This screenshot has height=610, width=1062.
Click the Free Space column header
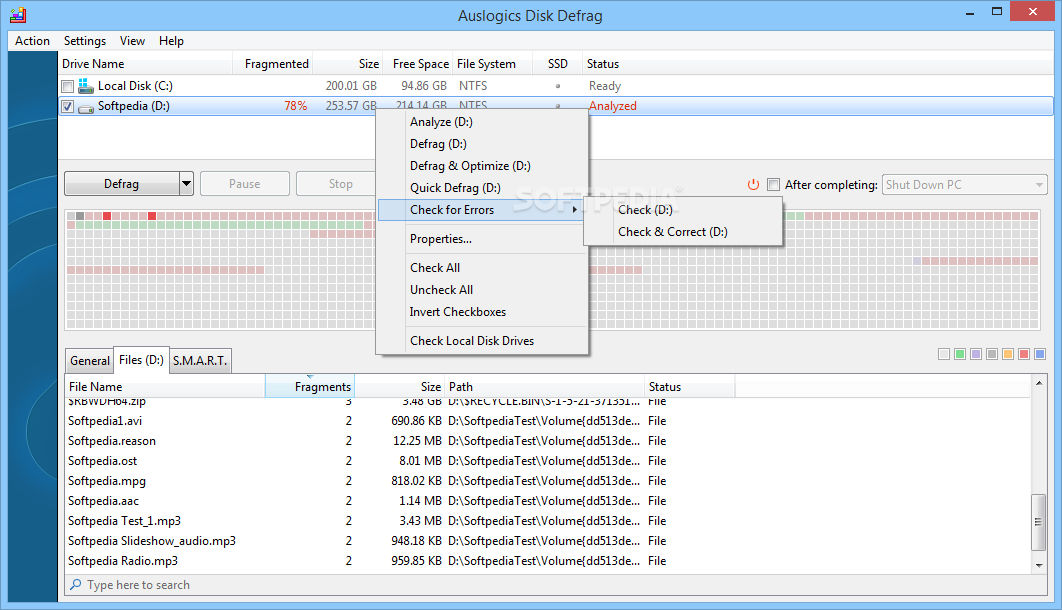418,64
